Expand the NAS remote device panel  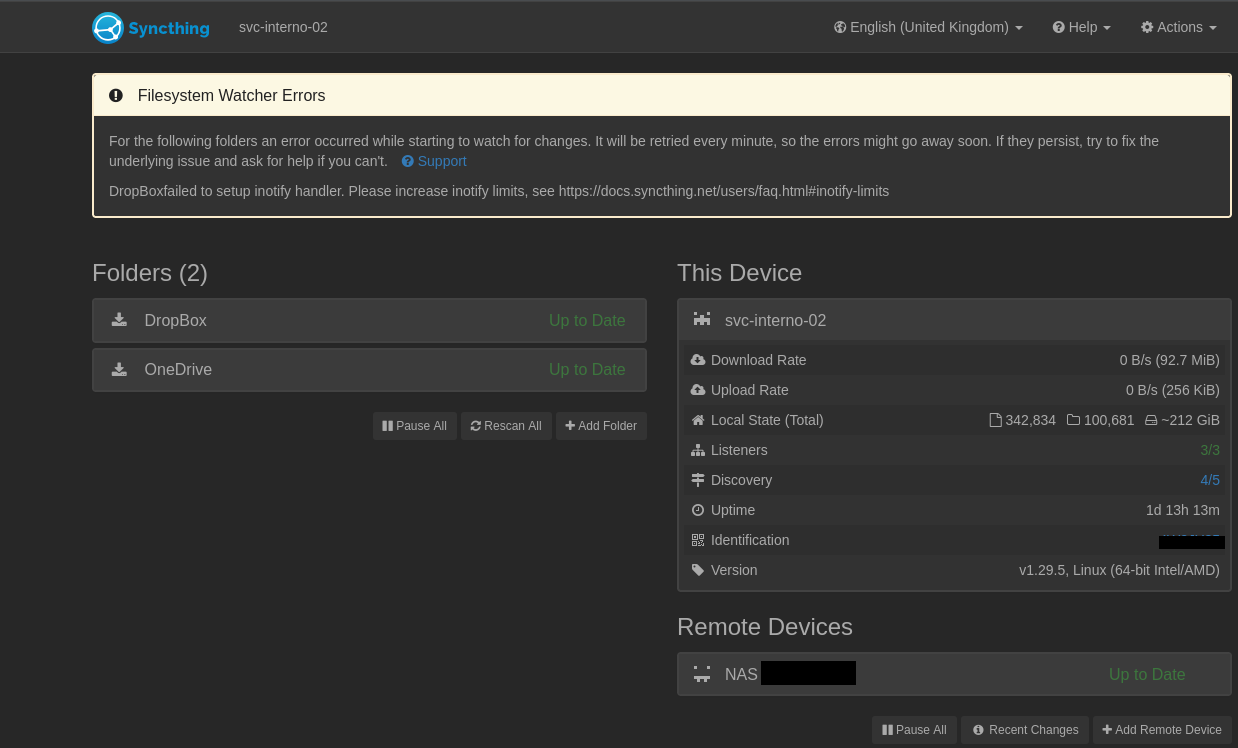[x=954, y=674]
